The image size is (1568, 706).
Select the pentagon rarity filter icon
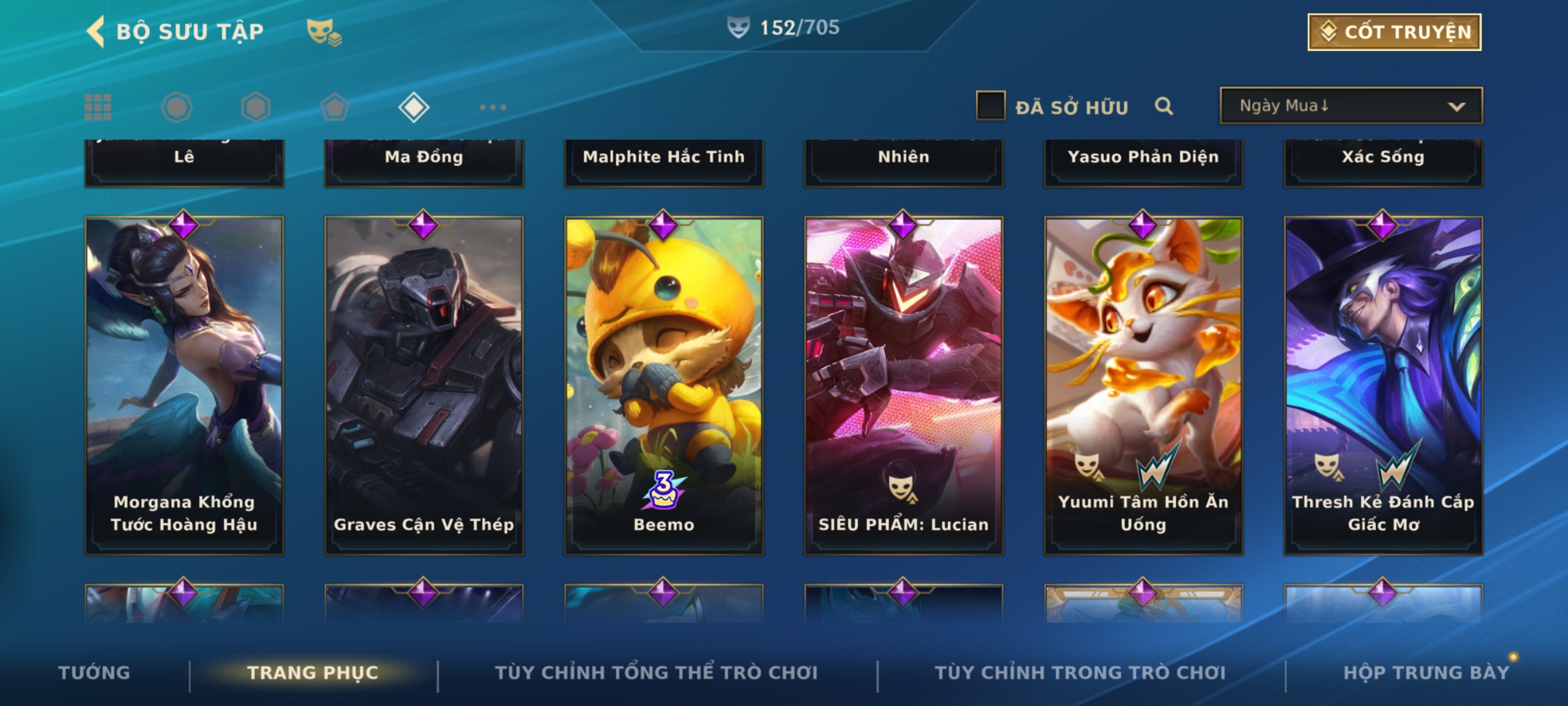335,107
